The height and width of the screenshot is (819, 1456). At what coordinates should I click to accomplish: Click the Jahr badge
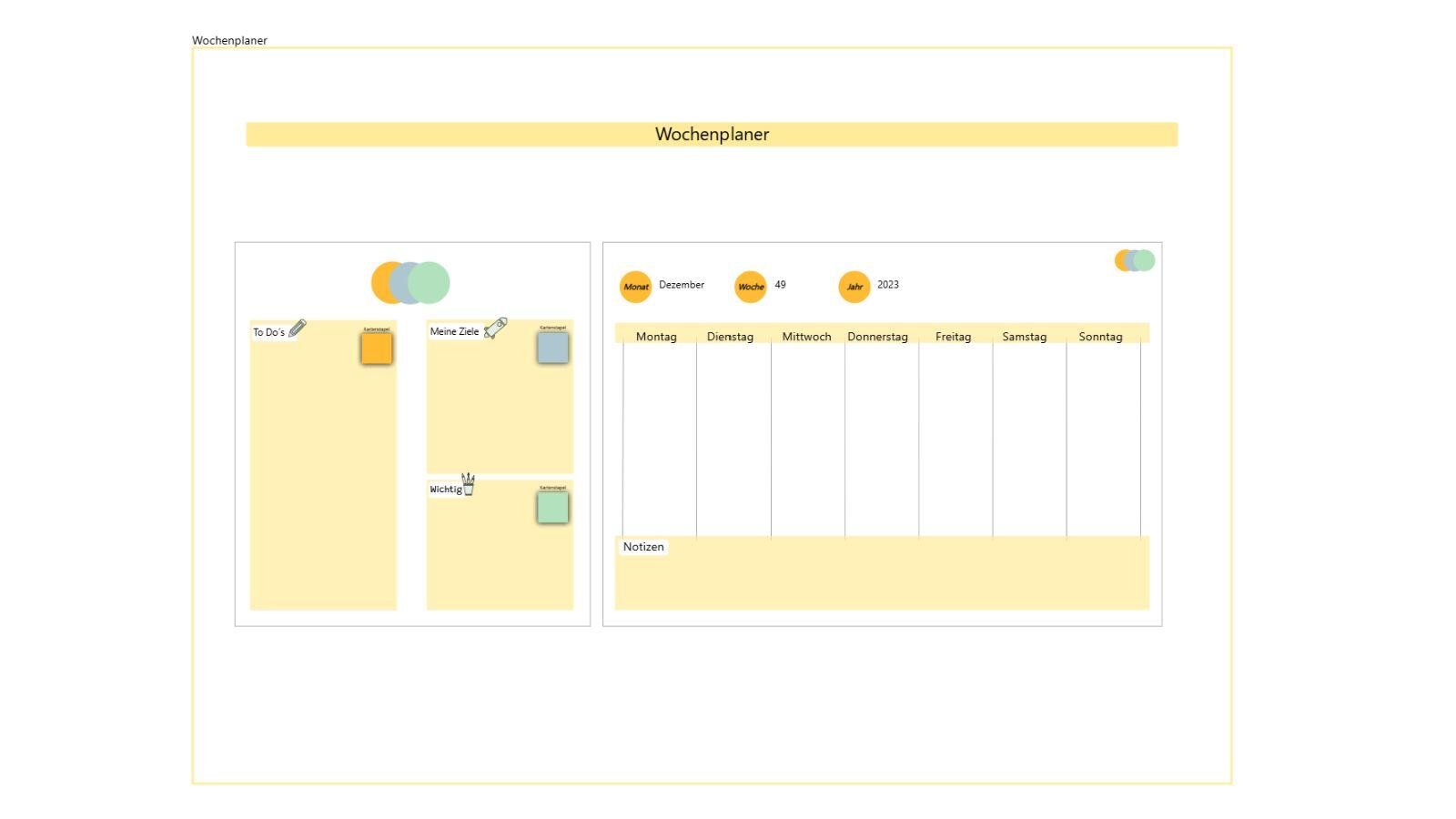pyautogui.click(x=854, y=286)
